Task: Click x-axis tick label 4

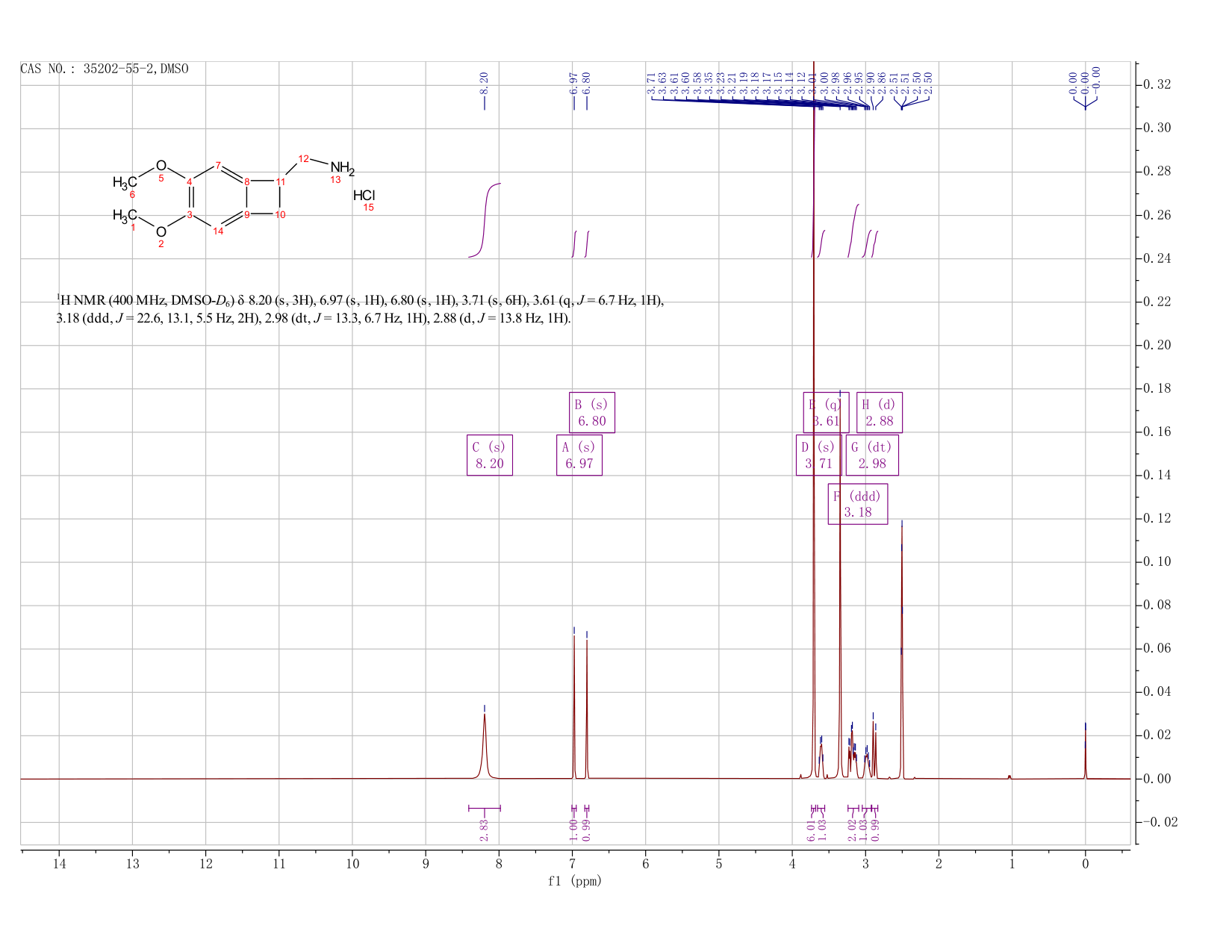Action: [x=791, y=864]
